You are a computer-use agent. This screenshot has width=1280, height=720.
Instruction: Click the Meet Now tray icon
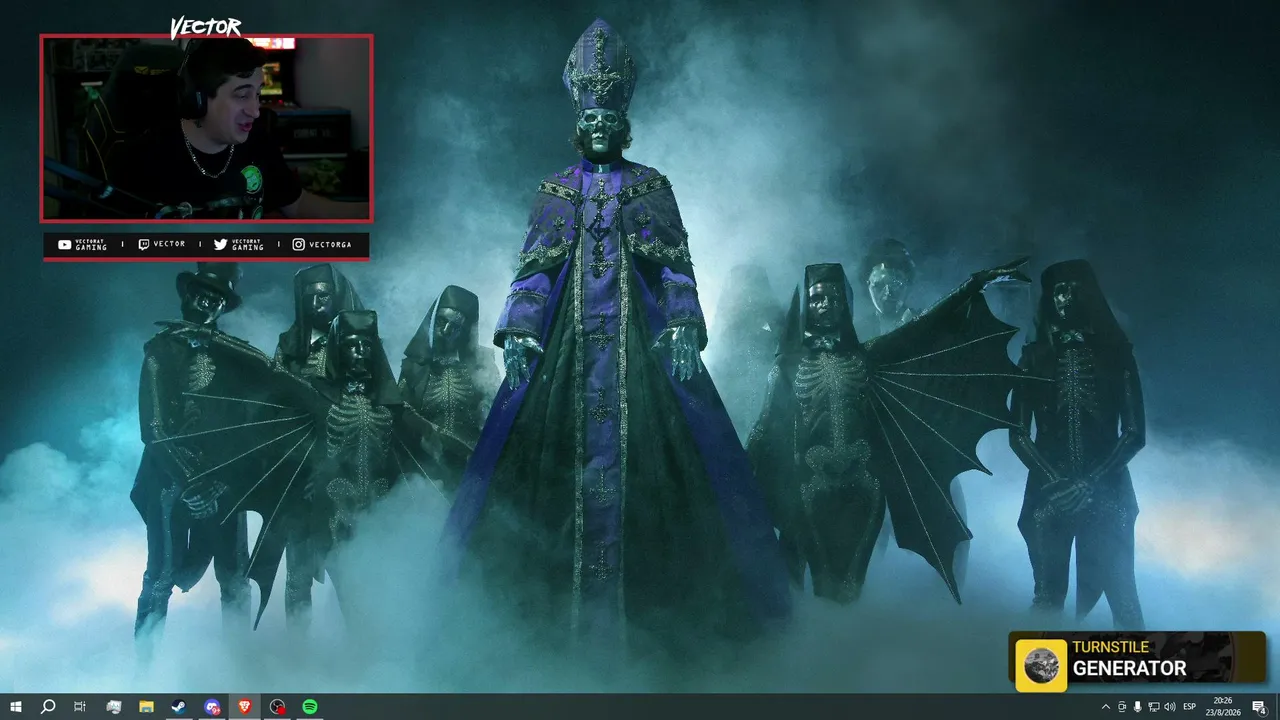(1121, 707)
